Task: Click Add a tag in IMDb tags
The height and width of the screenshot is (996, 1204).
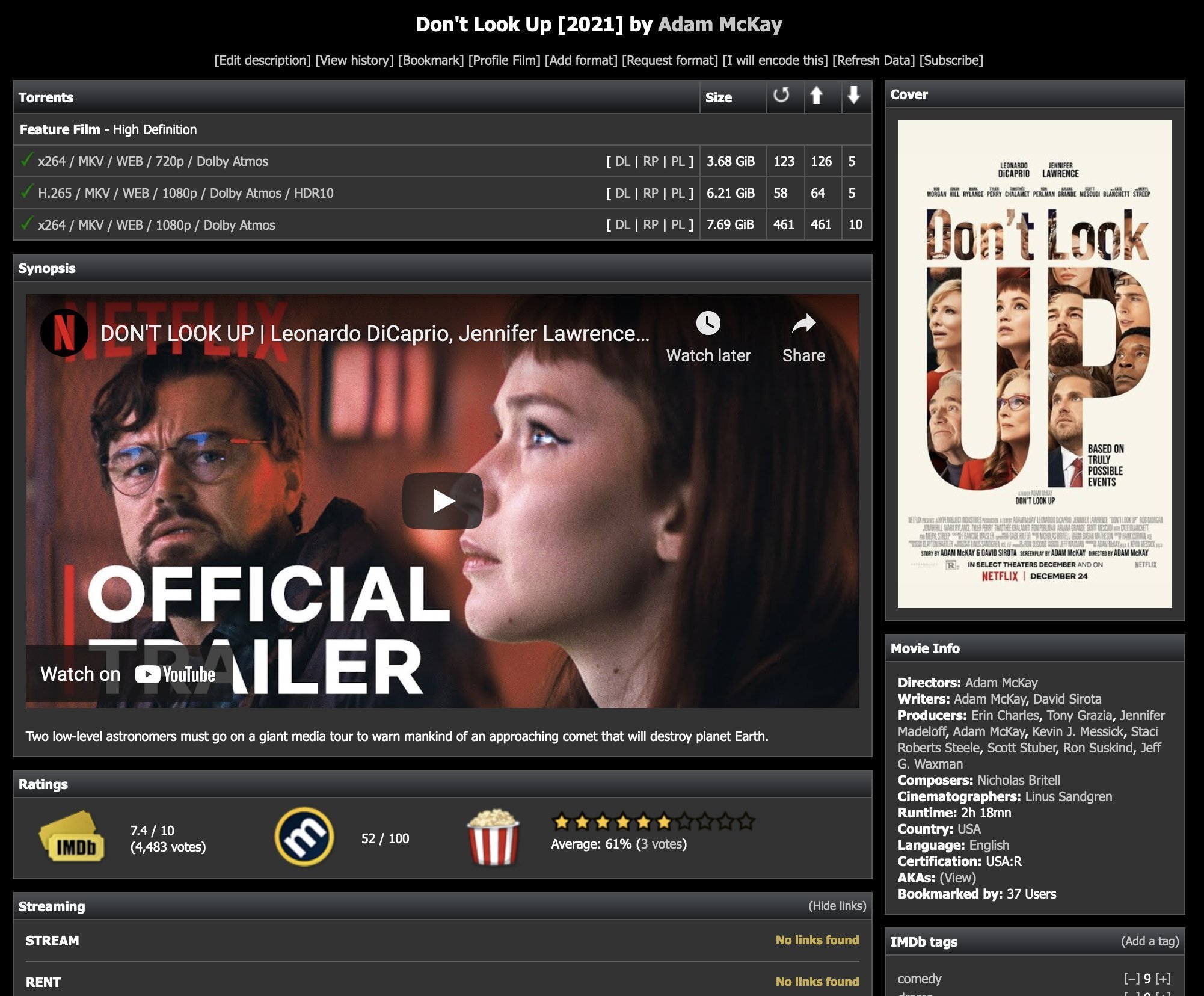Action: (x=1150, y=941)
